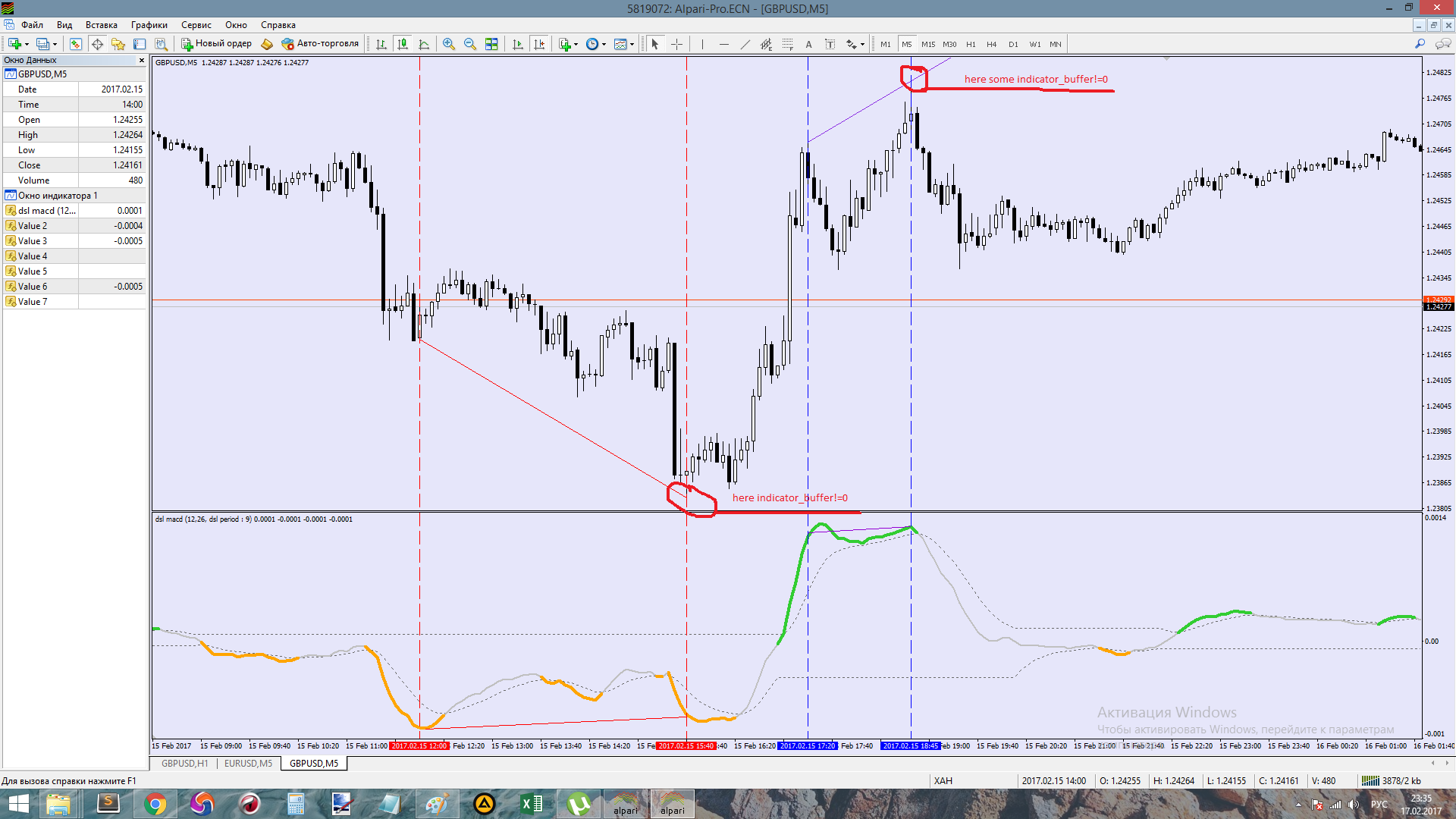
Task: Click the 17:20 time marker label
Action: point(808,746)
